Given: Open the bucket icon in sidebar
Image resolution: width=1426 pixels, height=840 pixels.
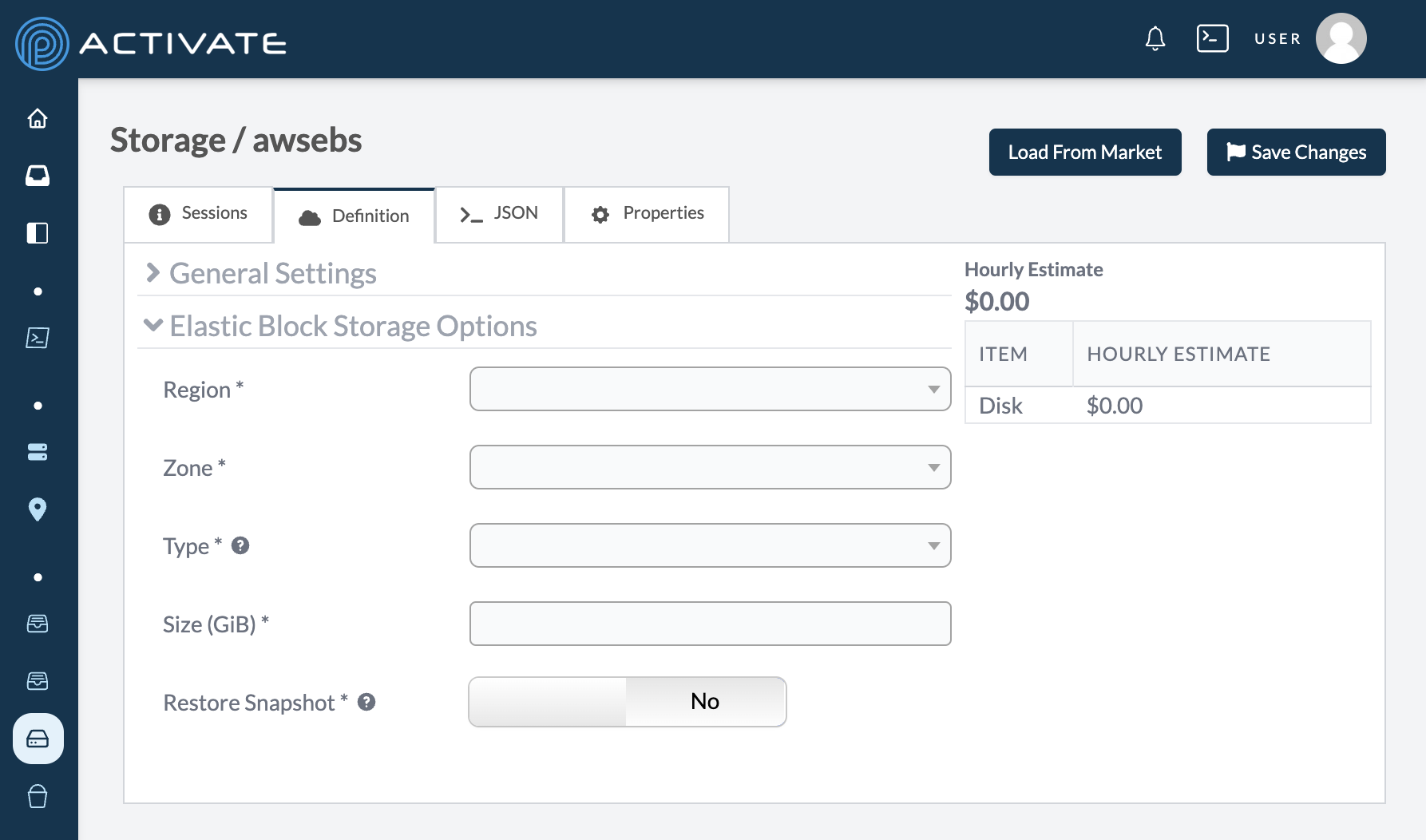Looking at the screenshot, I should click(38, 796).
